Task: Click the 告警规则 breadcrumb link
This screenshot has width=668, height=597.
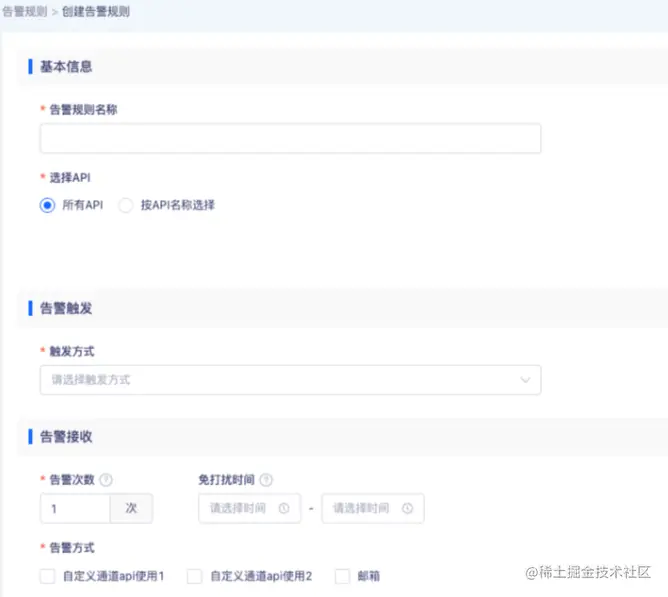Action: tap(25, 12)
